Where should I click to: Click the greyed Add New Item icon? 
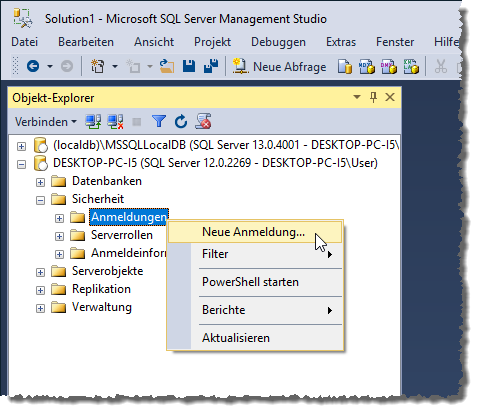pyautogui.click(x=134, y=66)
